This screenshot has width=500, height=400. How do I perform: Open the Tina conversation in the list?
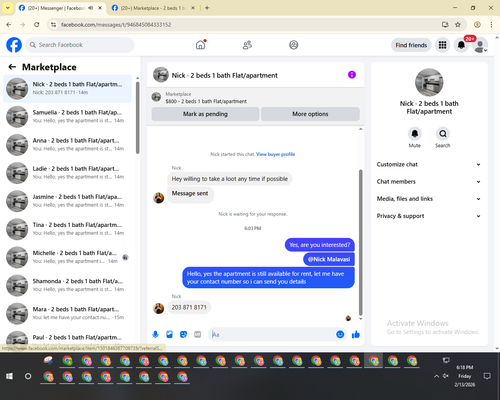[x=67, y=229]
